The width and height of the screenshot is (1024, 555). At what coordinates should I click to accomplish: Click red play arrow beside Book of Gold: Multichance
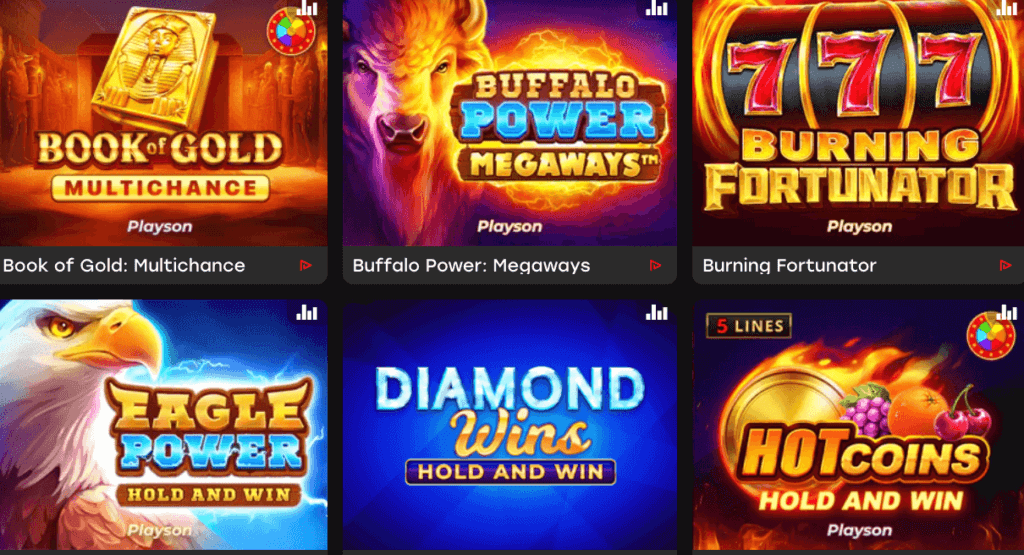click(306, 265)
